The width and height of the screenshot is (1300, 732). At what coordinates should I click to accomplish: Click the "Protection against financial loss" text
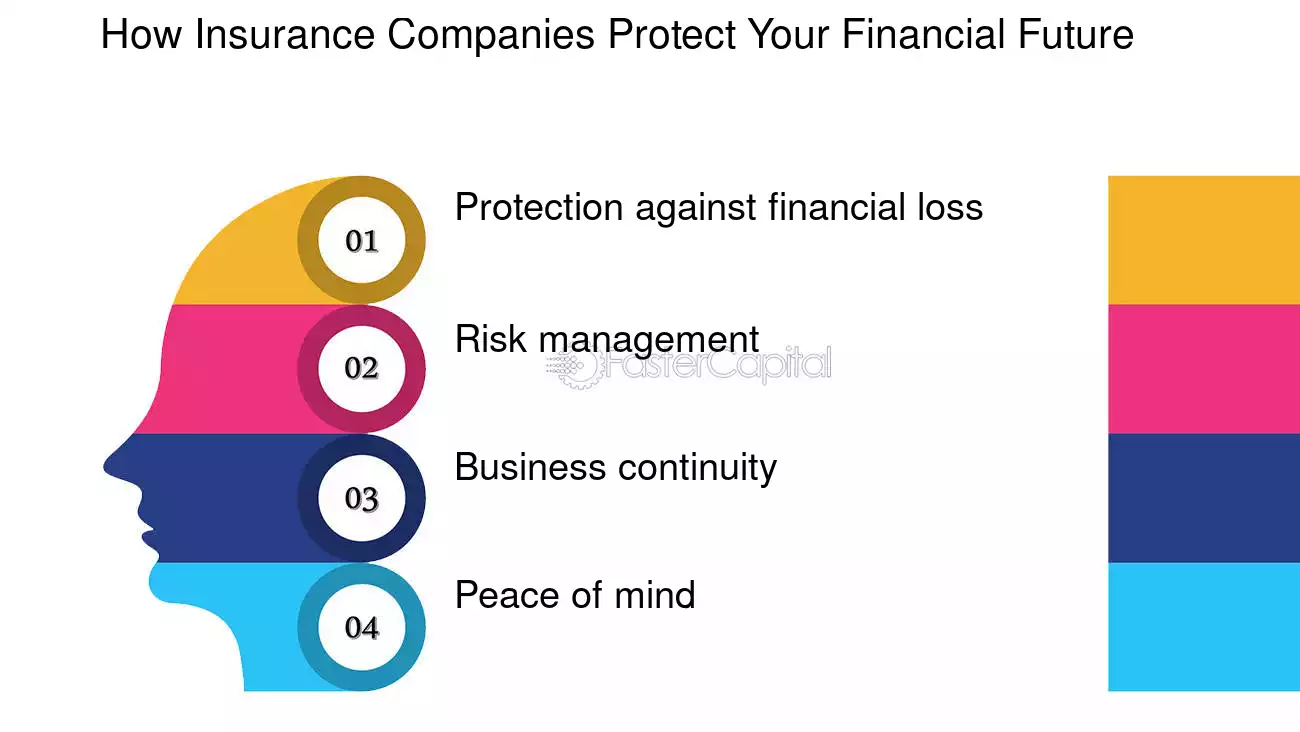pyautogui.click(x=718, y=207)
